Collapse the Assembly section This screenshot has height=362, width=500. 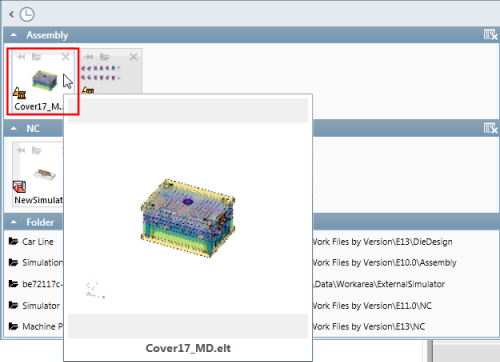click(14, 35)
